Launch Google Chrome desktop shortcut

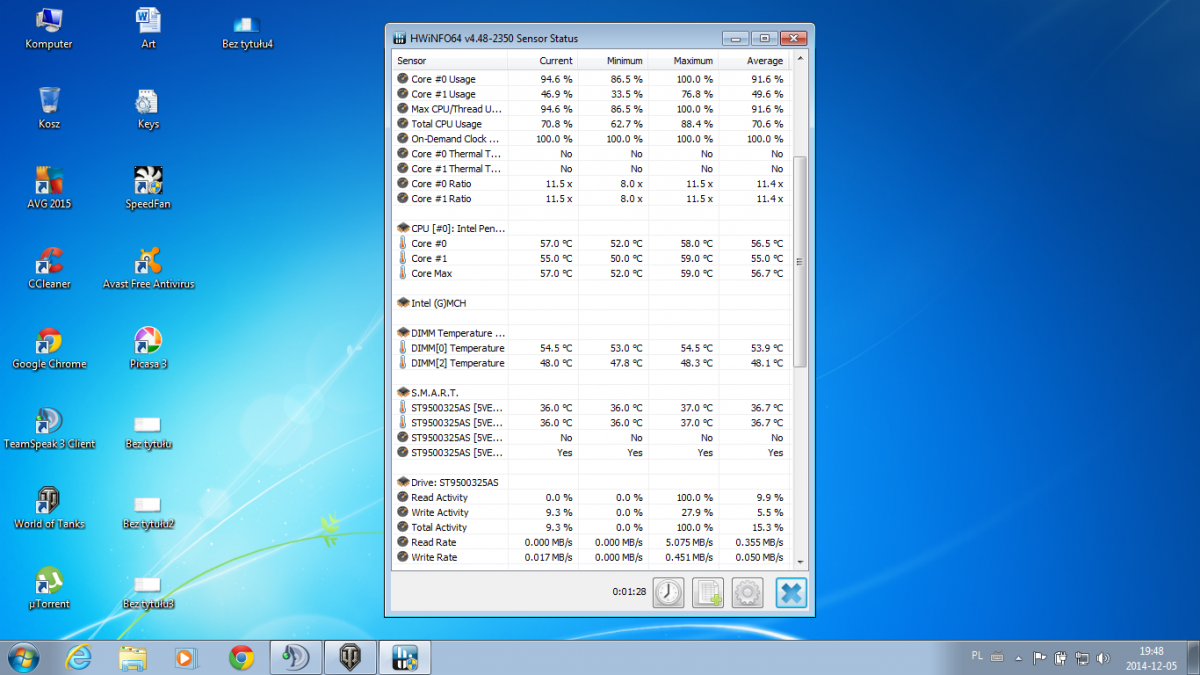click(x=49, y=348)
